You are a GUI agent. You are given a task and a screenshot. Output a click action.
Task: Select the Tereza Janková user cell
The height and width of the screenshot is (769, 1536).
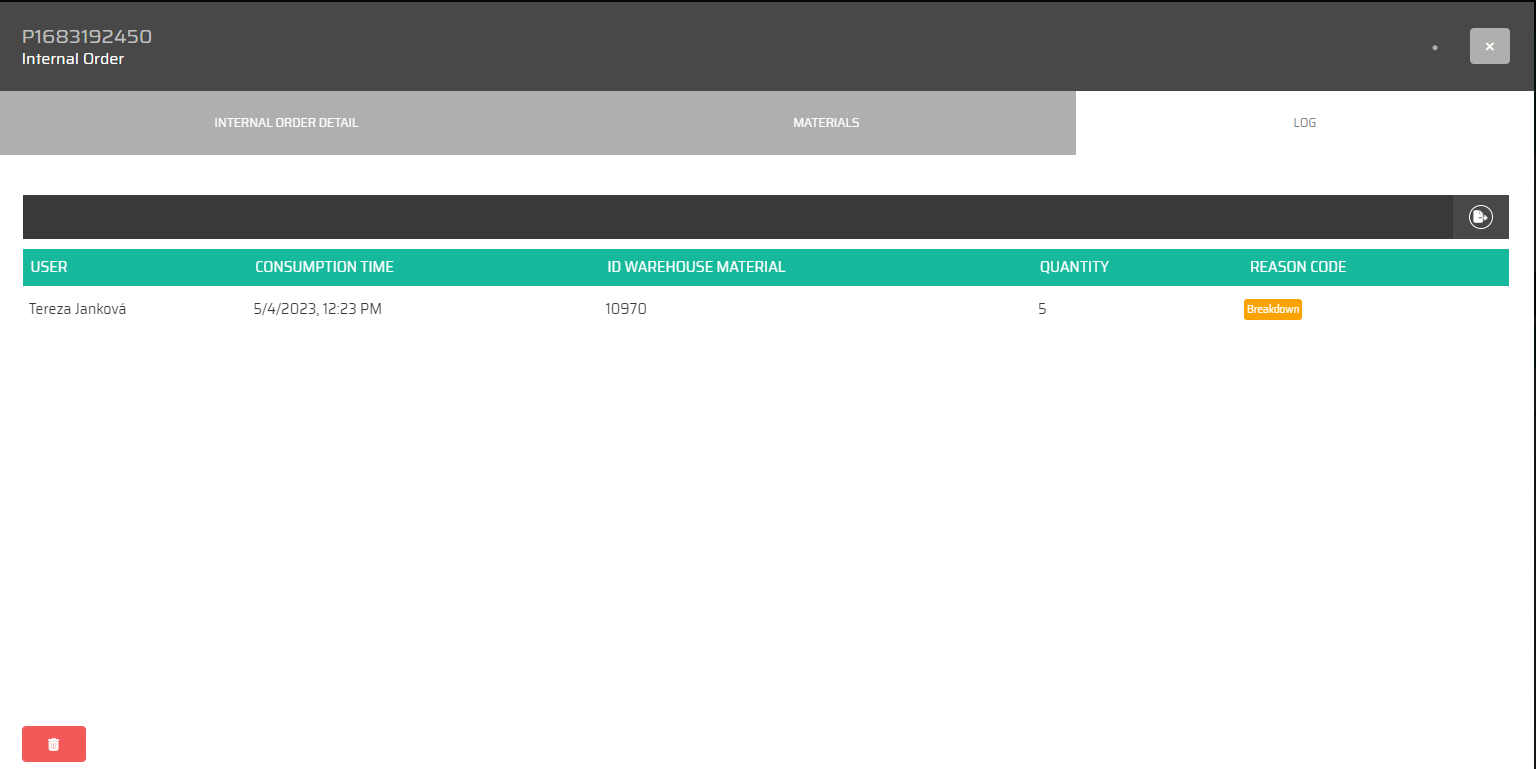(78, 309)
